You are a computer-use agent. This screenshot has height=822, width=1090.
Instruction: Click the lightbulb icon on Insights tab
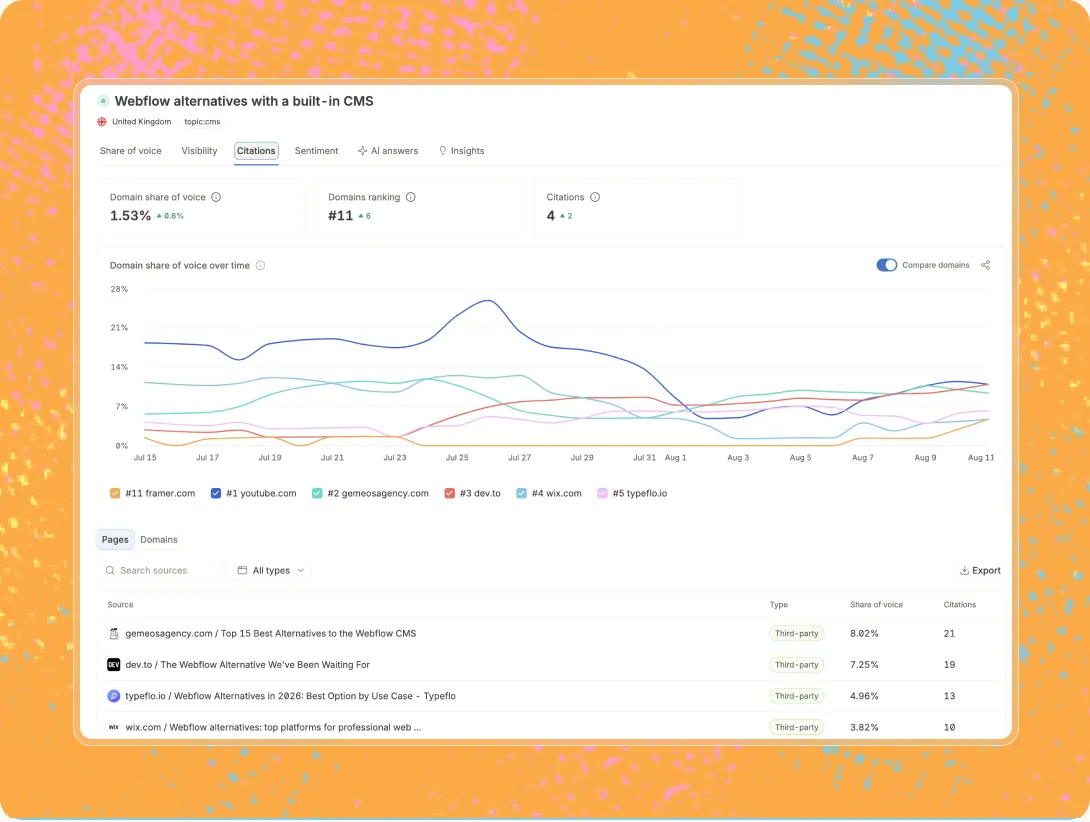tap(443, 151)
